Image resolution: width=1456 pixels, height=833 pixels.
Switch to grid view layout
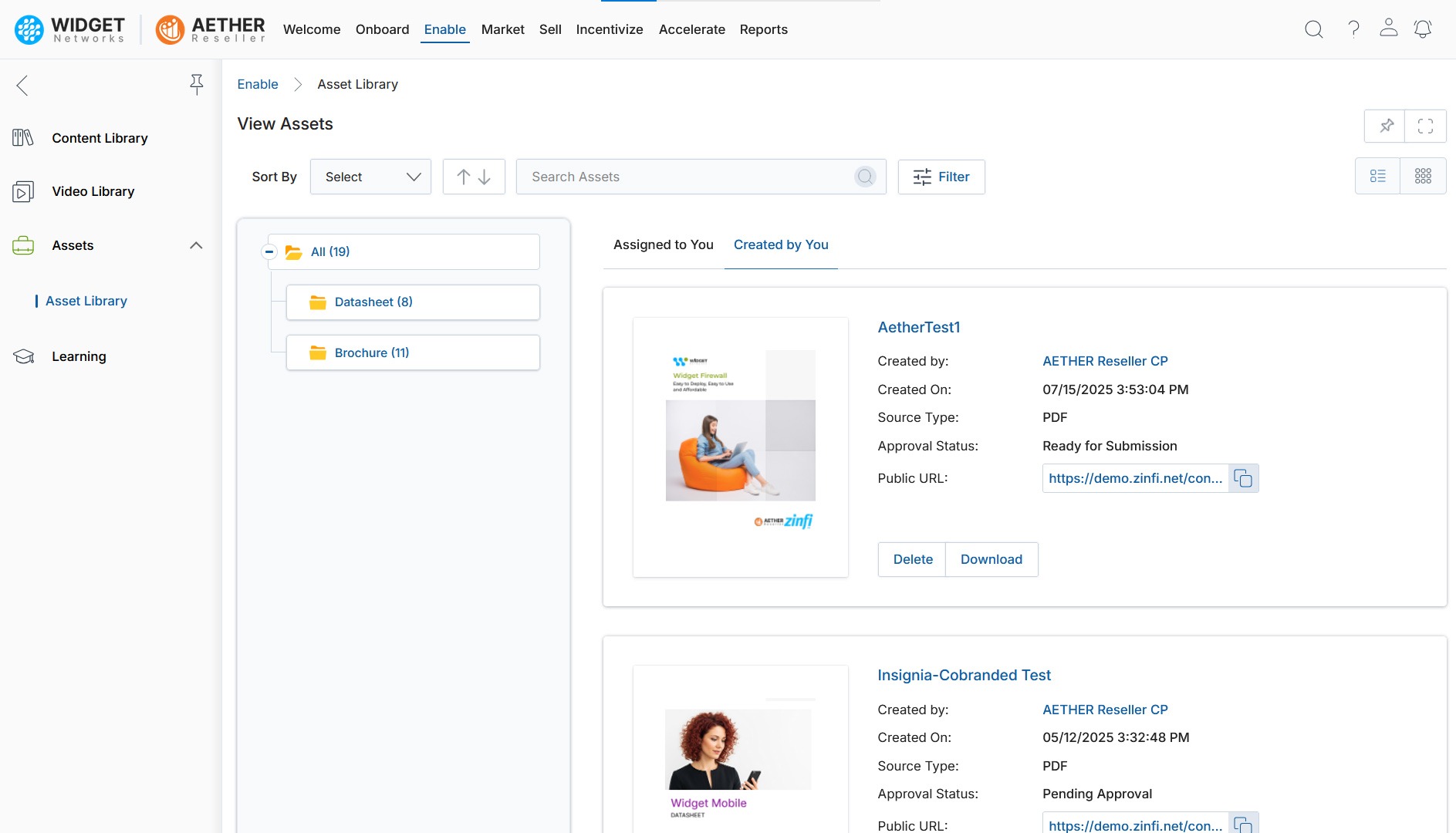pyautogui.click(x=1423, y=177)
